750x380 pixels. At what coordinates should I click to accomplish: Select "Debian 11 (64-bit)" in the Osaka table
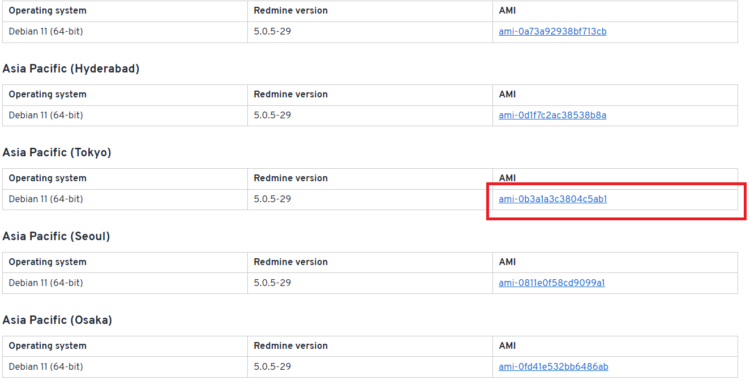coord(46,367)
